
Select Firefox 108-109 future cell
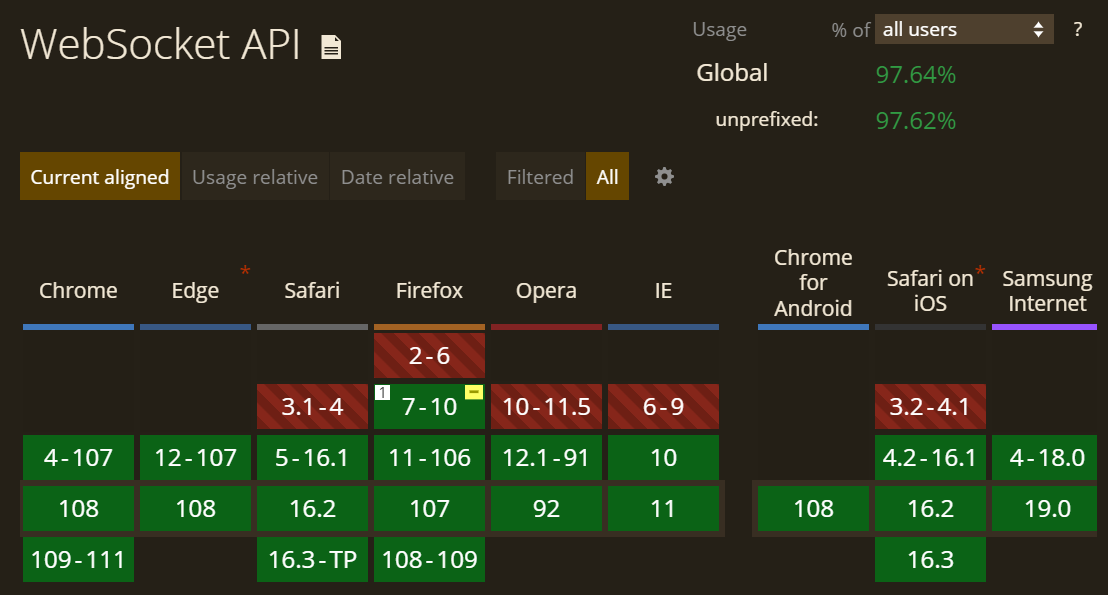430,559
